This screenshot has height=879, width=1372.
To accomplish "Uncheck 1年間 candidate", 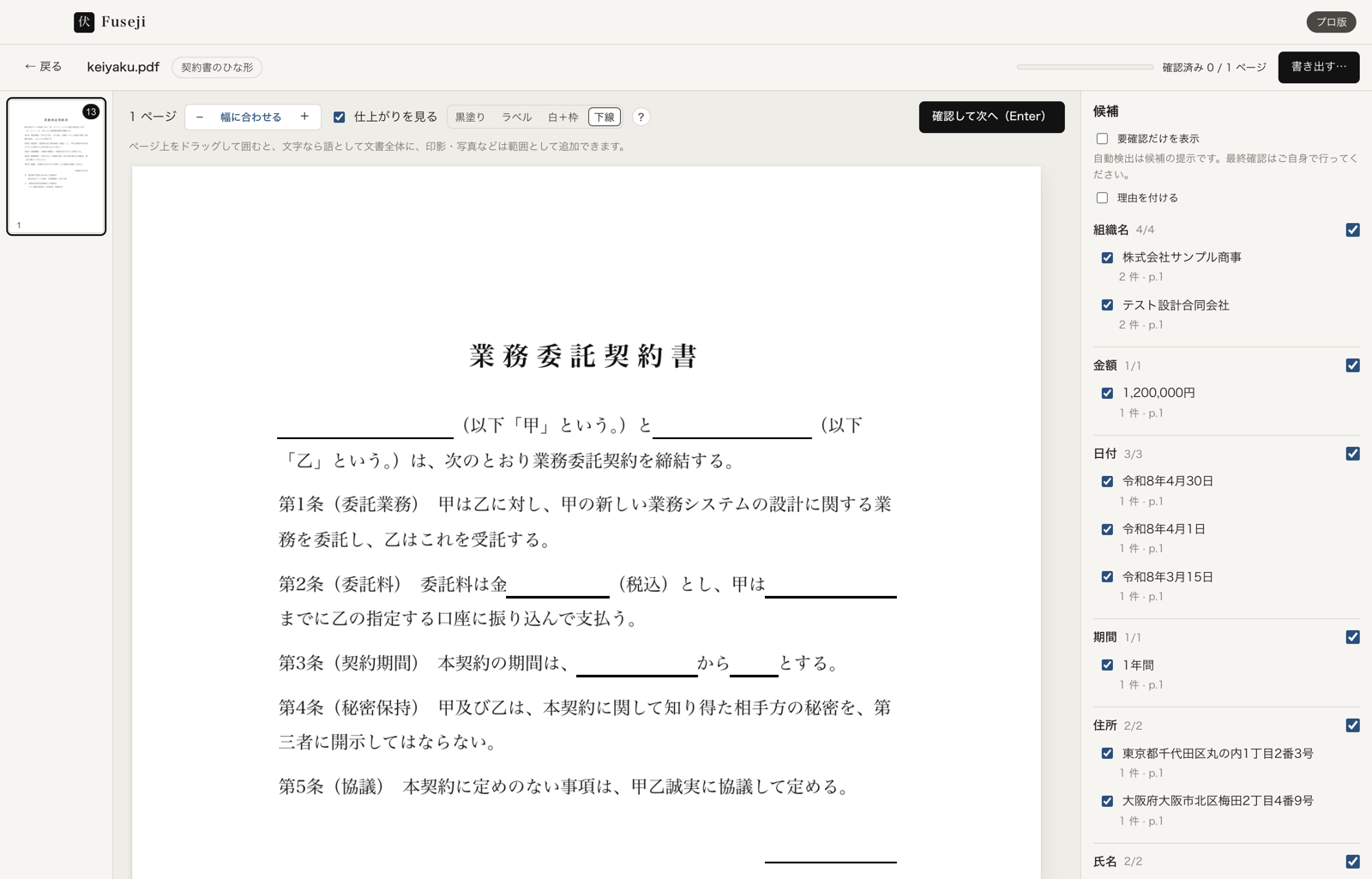I will click(x=1107, y=665).
